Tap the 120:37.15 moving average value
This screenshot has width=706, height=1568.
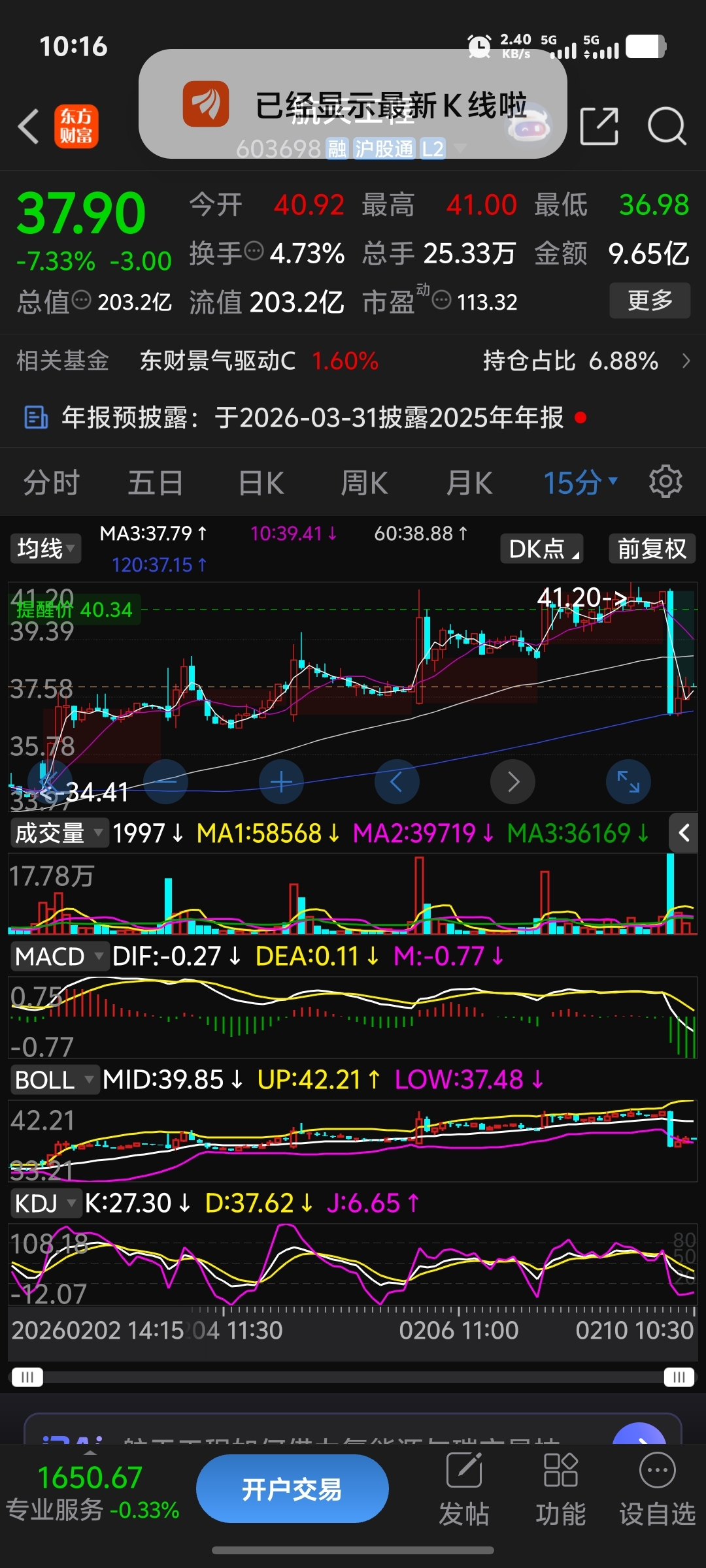click(159, 564)
